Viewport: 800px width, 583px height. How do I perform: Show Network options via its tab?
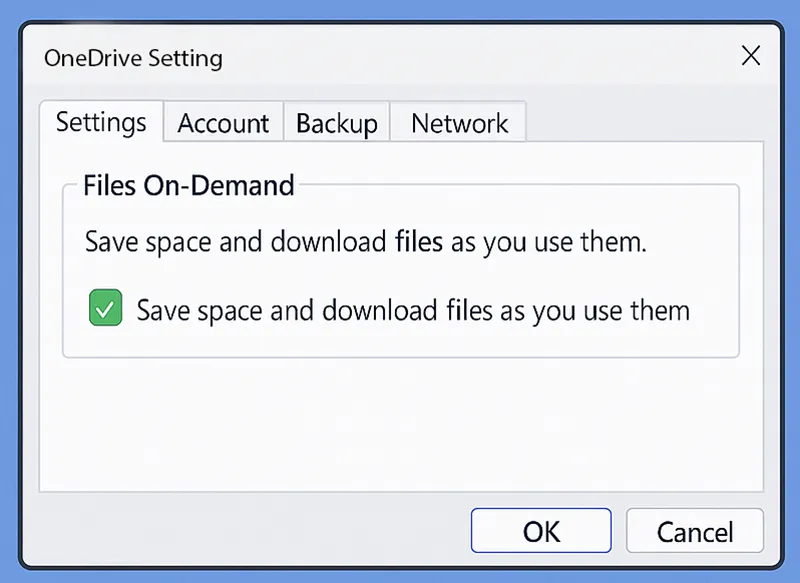coord(459,123)
